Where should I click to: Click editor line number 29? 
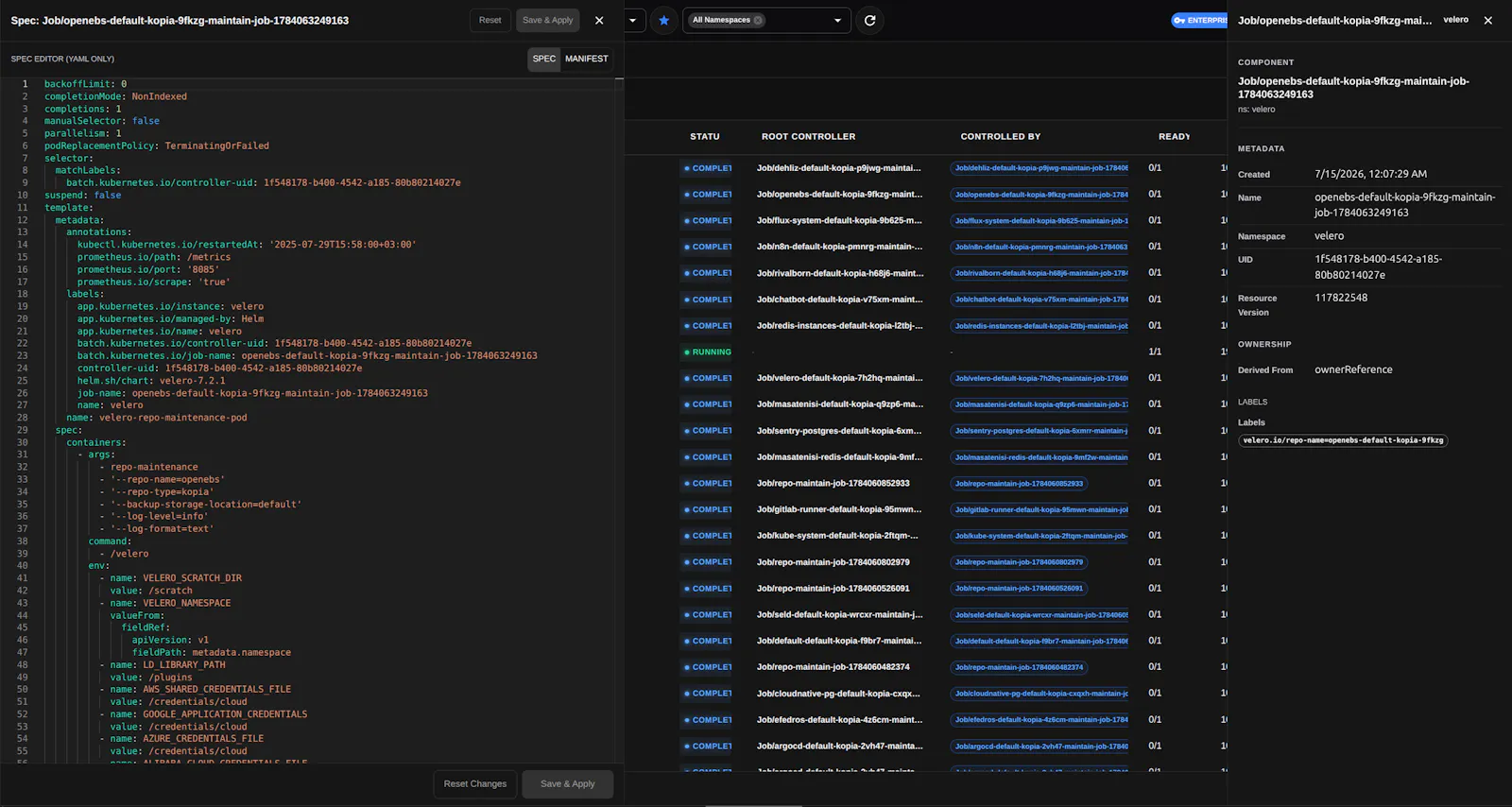[x=22, y=430]
